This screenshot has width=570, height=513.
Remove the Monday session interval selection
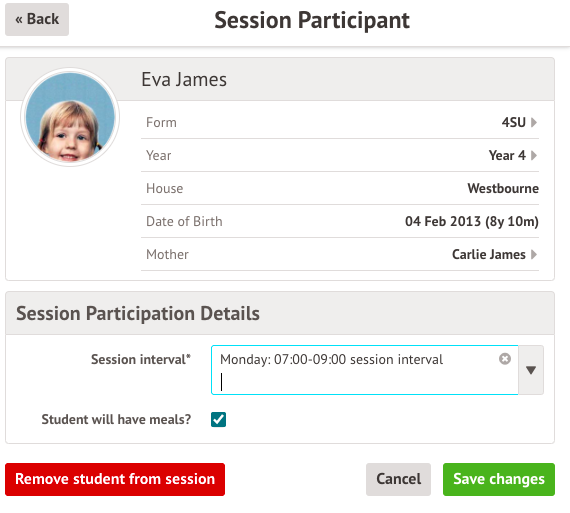pos(505,359)
